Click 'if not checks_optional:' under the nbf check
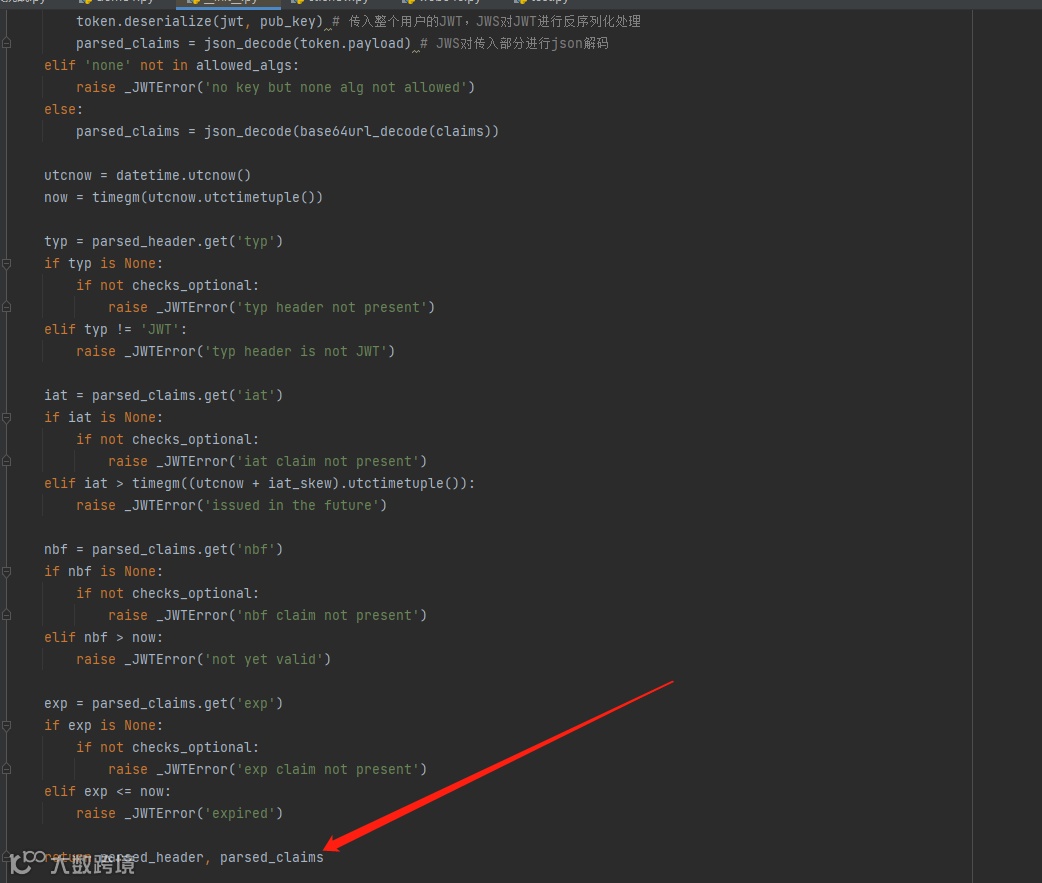 167,593
